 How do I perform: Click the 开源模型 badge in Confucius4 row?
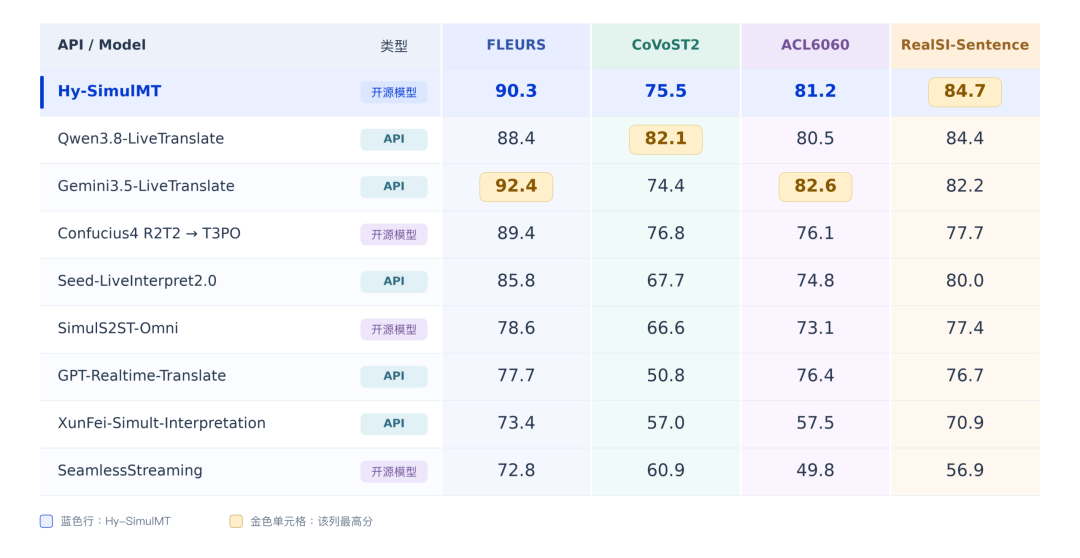click(394, 234)
